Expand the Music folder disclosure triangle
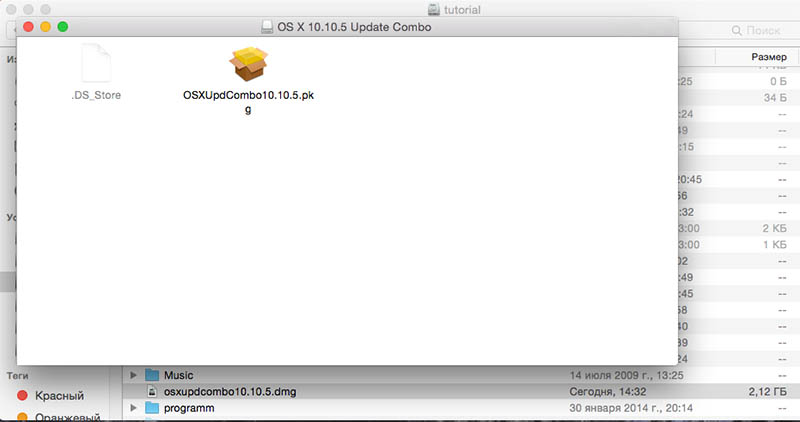800x422 pixels. click(x=133, y=375)
